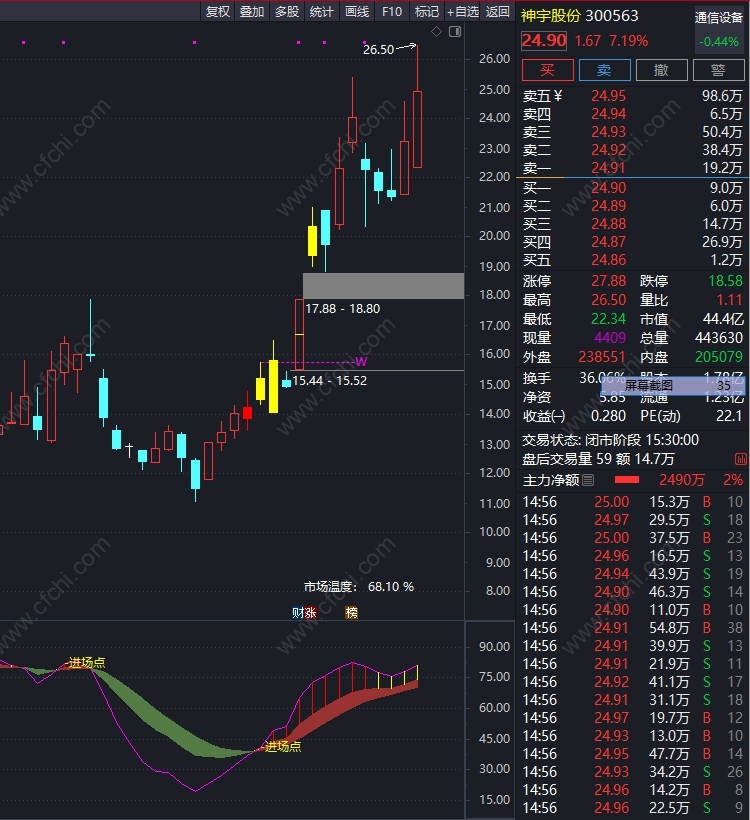The width and height of the screenshot is (750, 820).
Task: Select the upper 进场点 marker in indicator panel
Action: 87,663
